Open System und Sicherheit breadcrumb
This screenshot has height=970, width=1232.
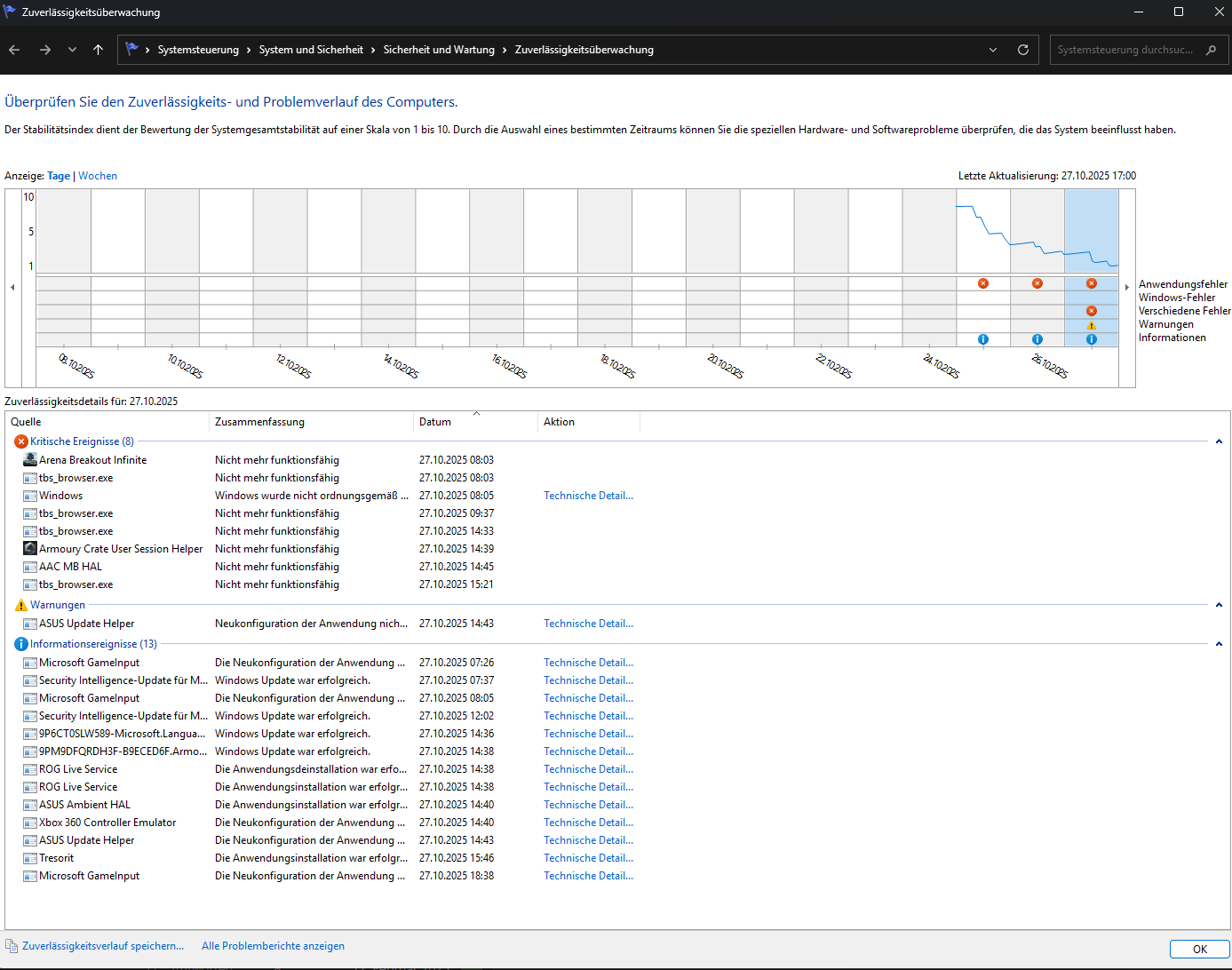click(311, 50)
